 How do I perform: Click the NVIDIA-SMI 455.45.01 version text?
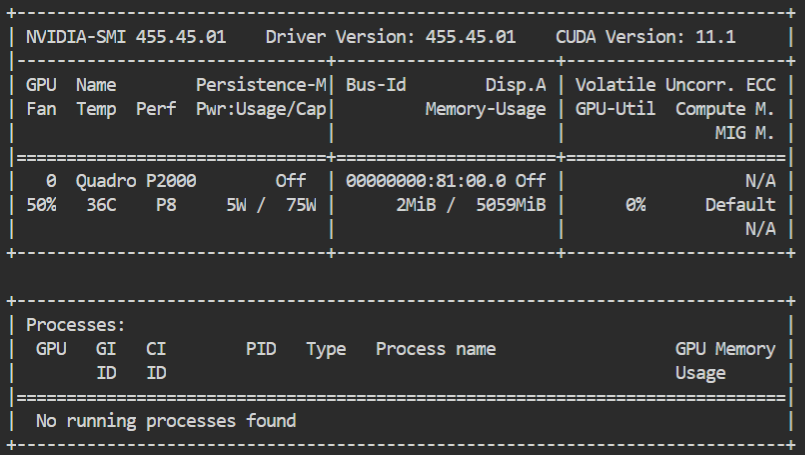coord(126,37)
